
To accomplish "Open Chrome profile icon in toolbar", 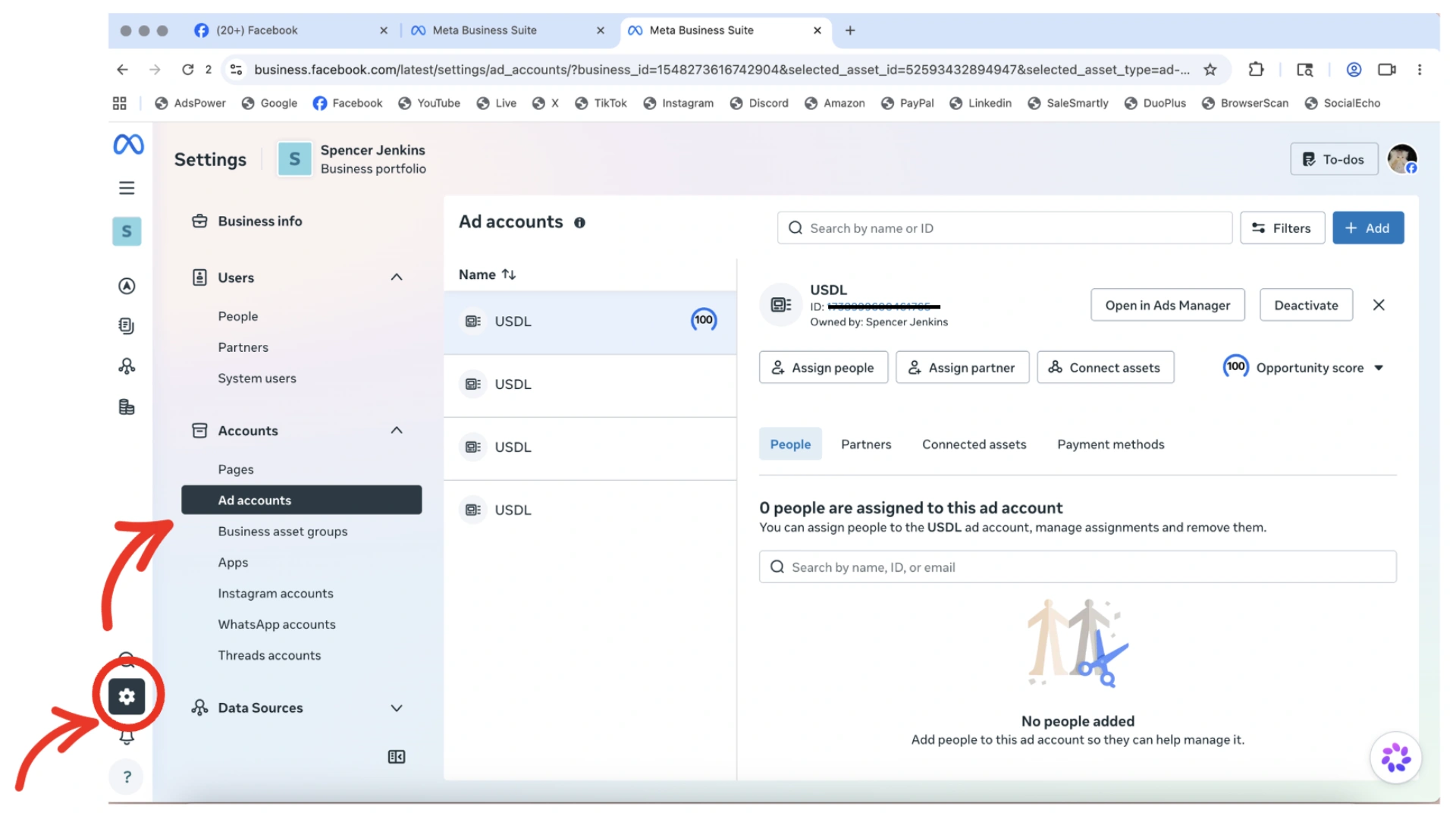I will 1354,70.
